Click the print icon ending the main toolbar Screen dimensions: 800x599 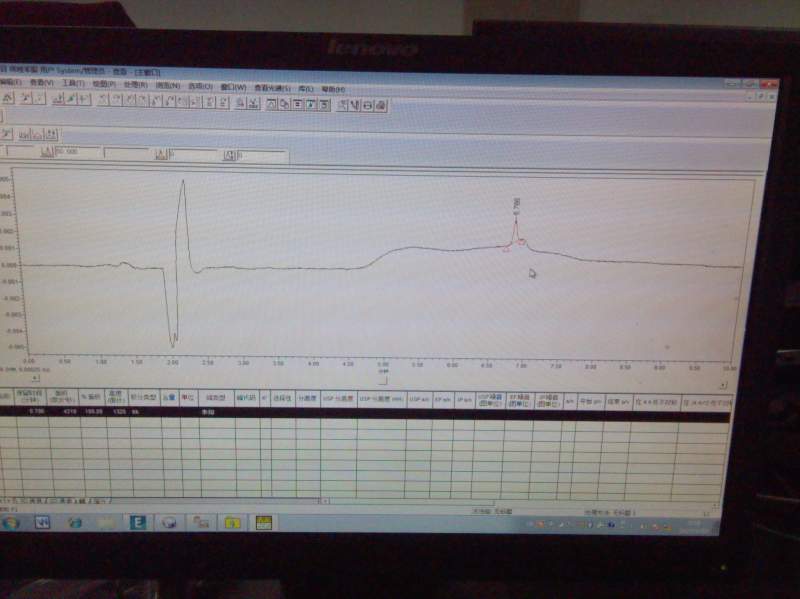pyautogui.click(x=381, y=106)
